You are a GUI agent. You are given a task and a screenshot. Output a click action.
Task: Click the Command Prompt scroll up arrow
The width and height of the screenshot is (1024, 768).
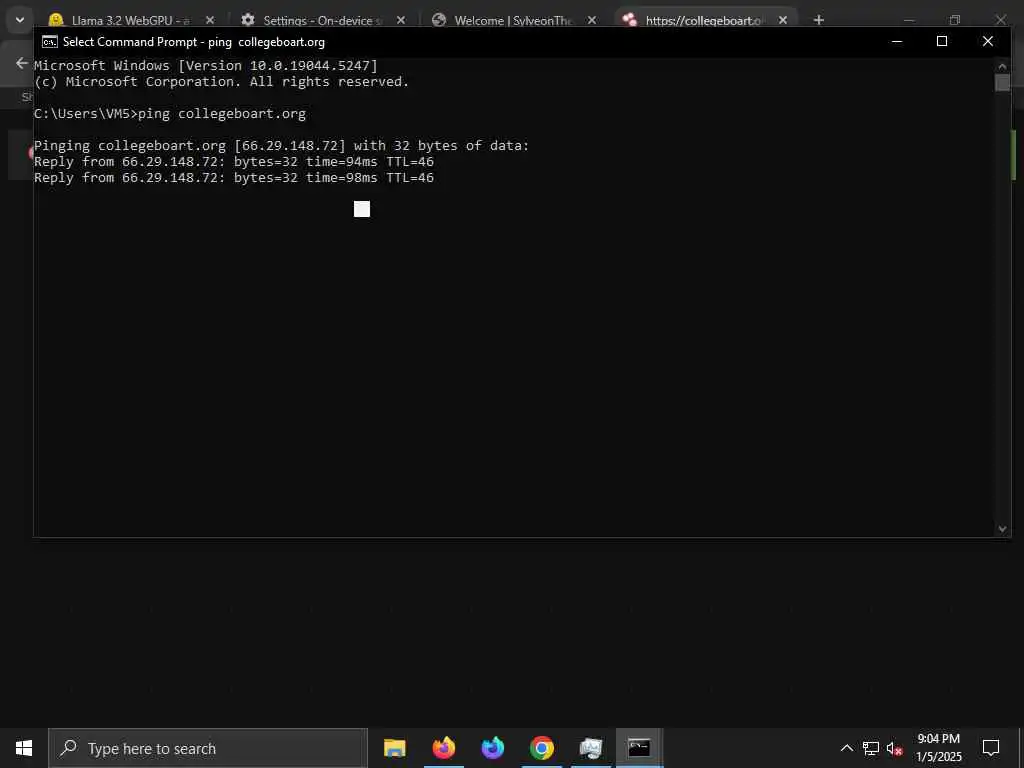point(1002,65)
